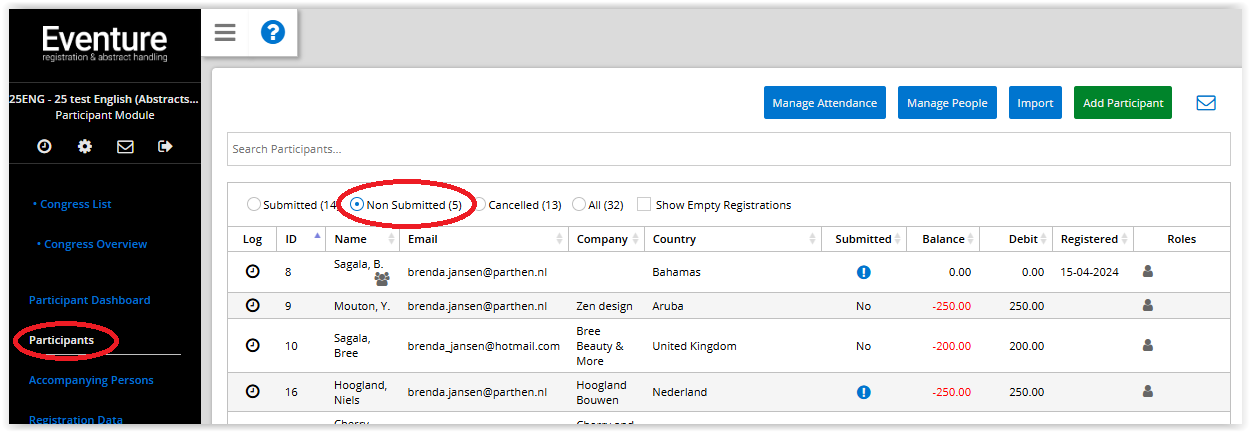1250x432 pixels.
Task: Click the logout icon in sidebar
Action: pos(165,147)
